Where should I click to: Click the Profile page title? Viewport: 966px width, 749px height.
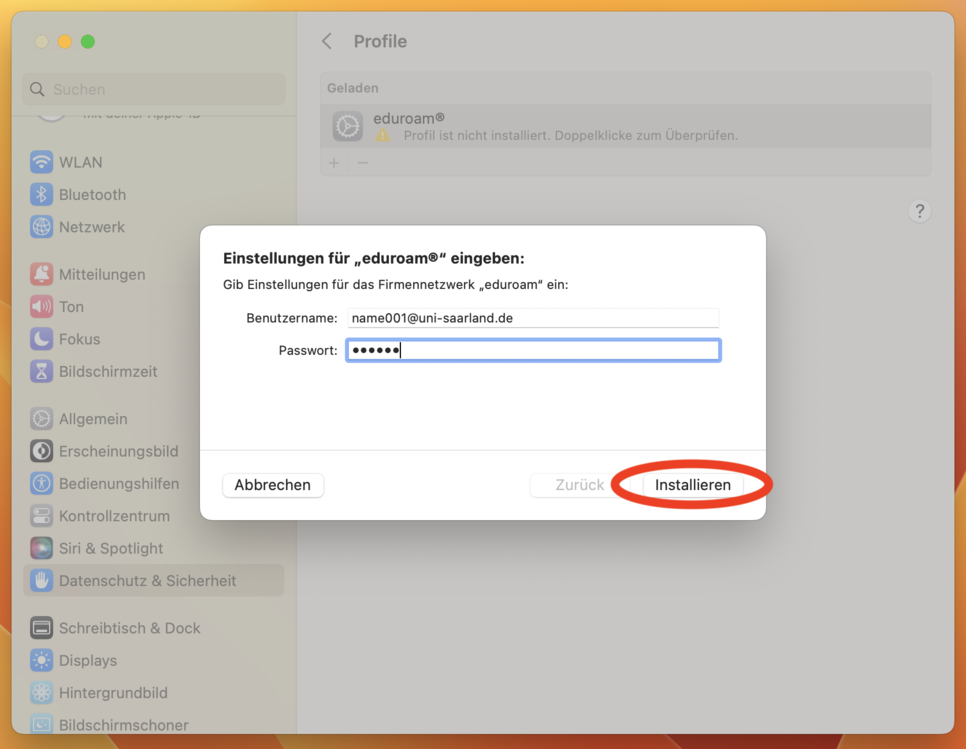click(380, 41)
